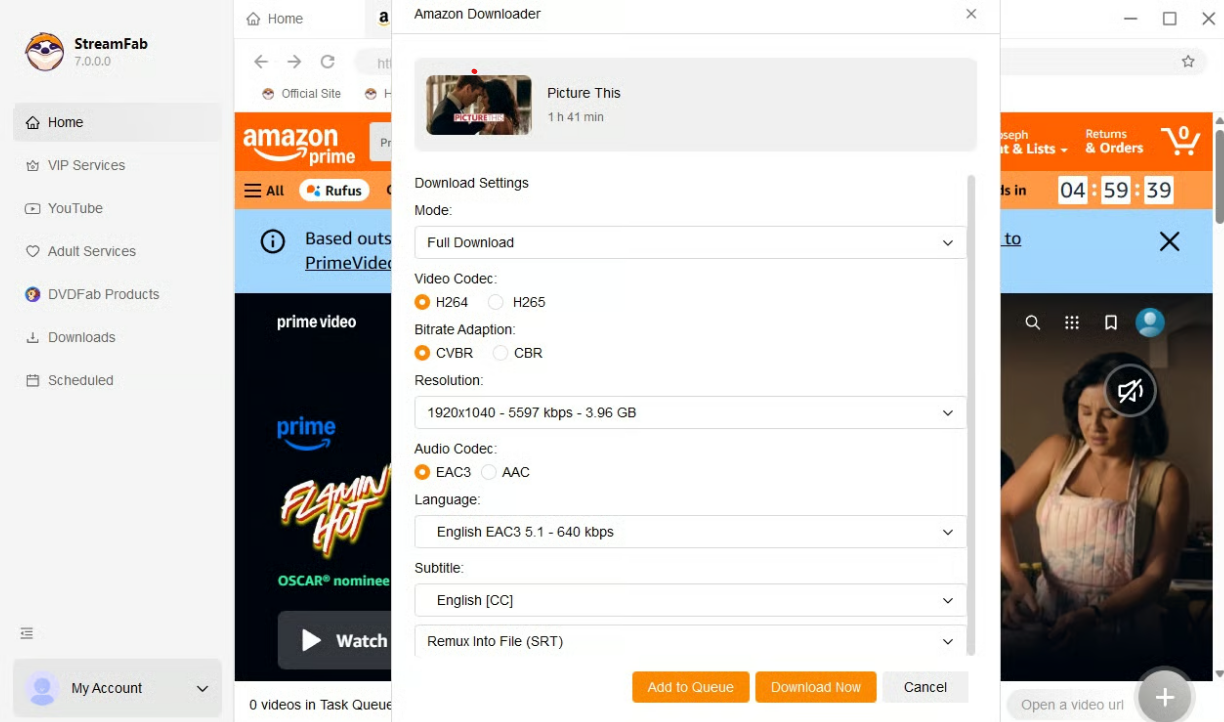Click the Flamin' Hot title logo
Image resolution: width=1224 pixels, height=722 pixels.
335,512
